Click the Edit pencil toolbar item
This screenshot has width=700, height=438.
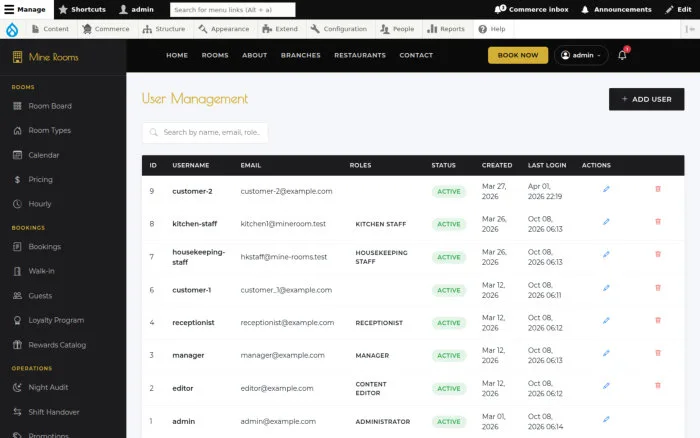678,9
